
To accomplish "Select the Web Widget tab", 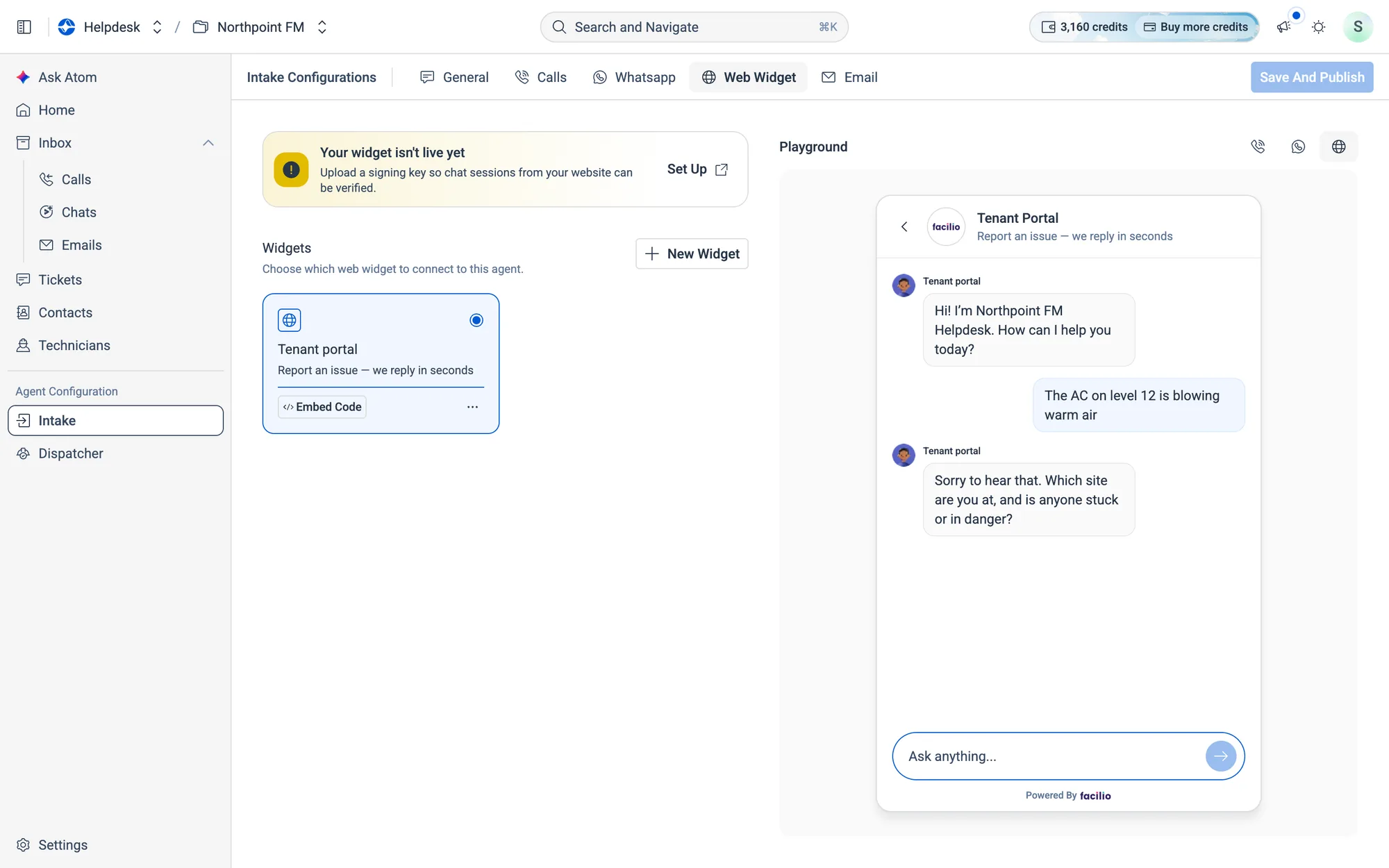I will pos(749,77).
